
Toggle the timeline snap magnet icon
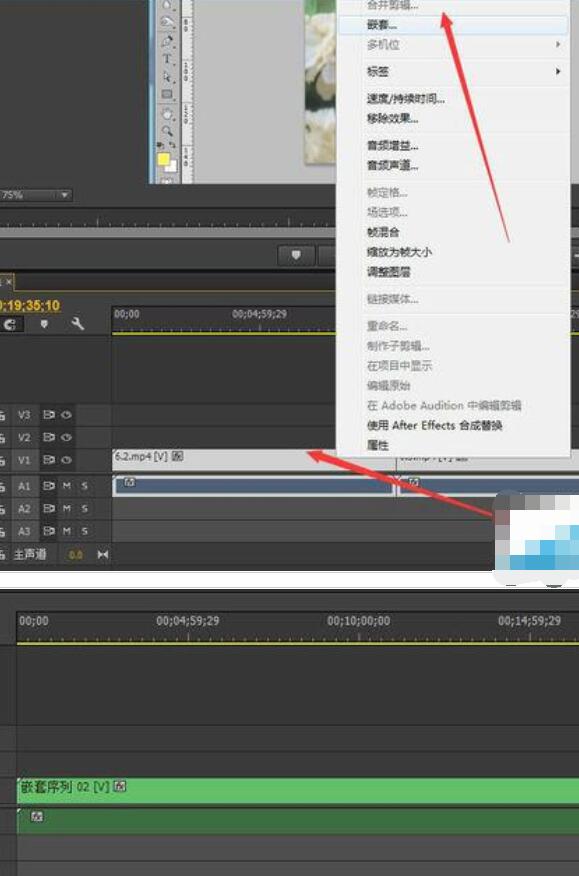tap(10, 324)
